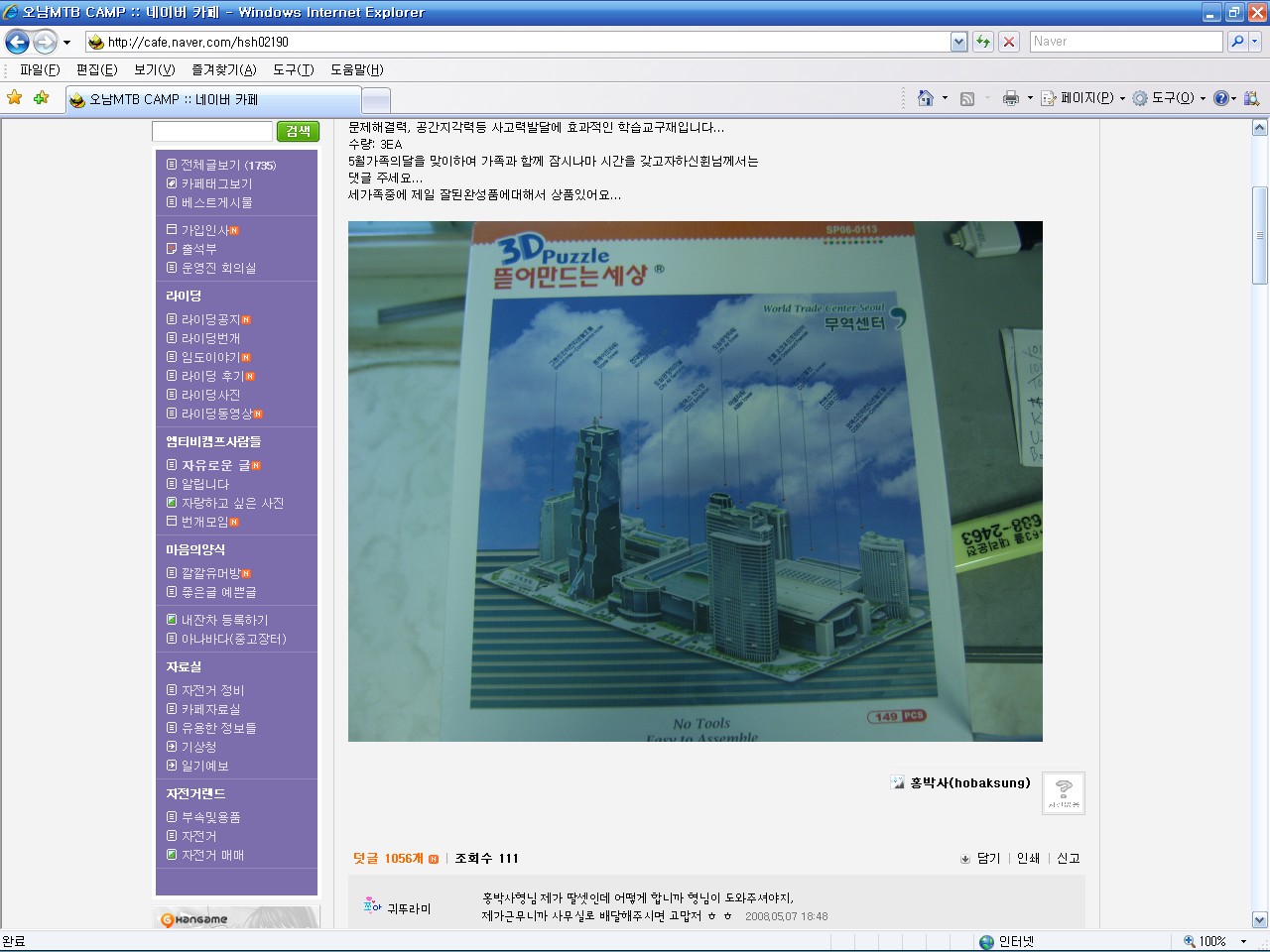
Task: Open the 라이딩공지 board
Action: click(x=209, y=319)
